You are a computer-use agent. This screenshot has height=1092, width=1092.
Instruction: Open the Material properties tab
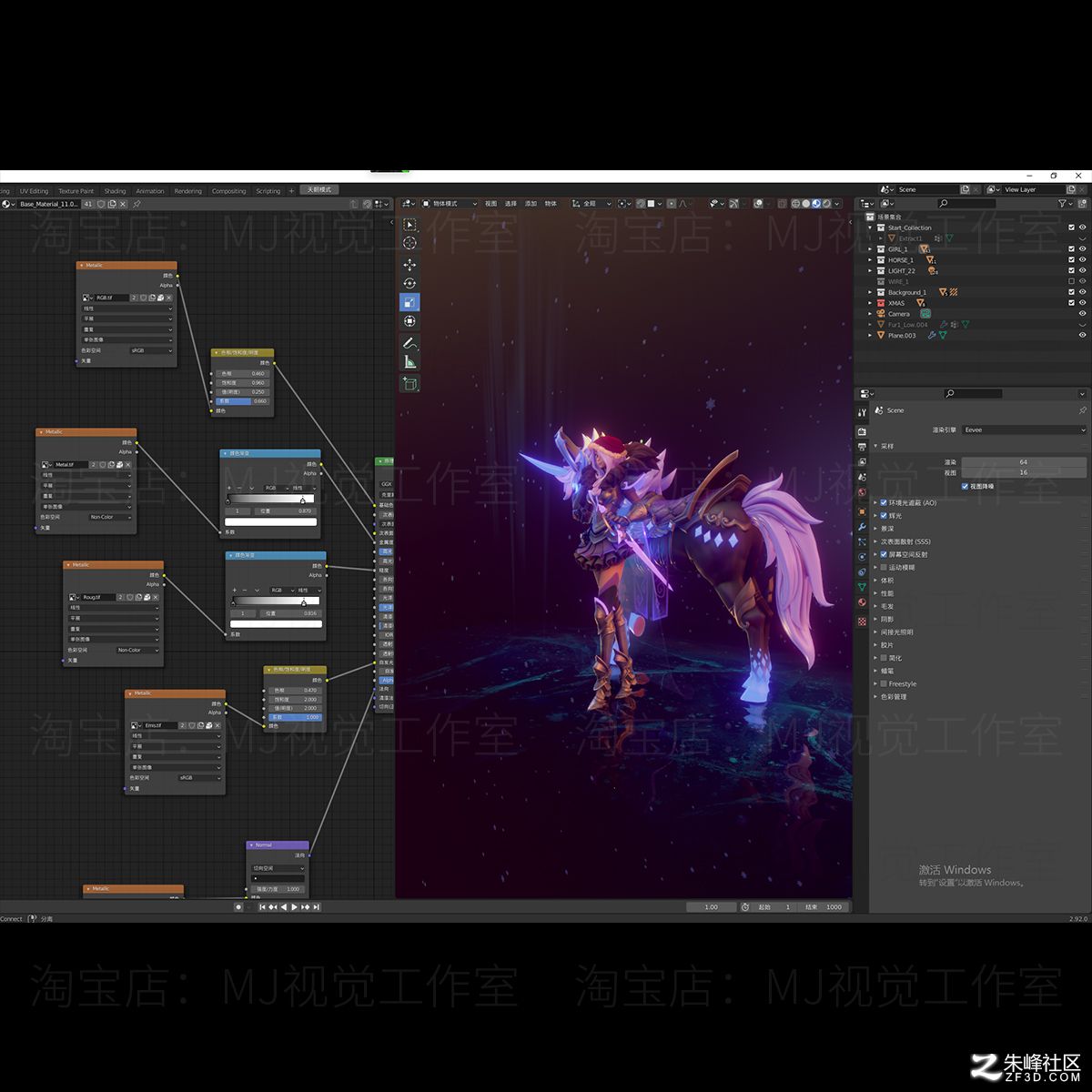point(862,602)
